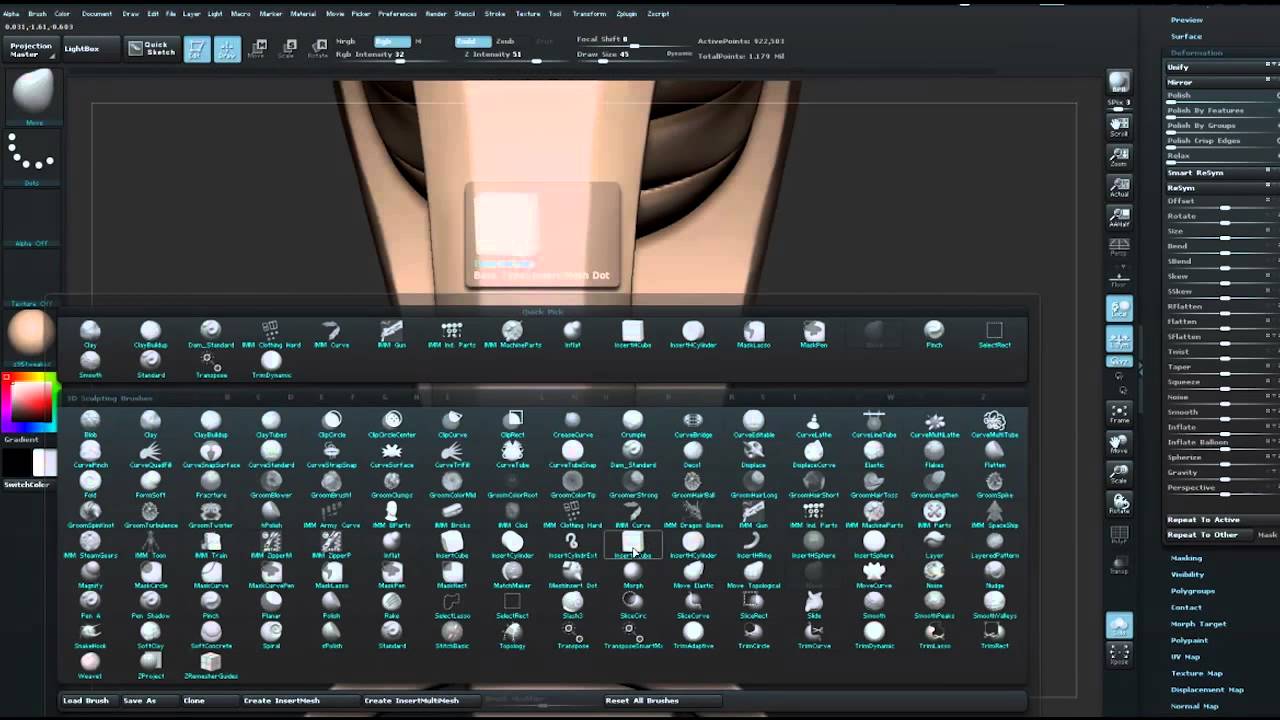Open the Alpha menu
Image resolution: width=1280 pixels, height=720 pixels.
point(10,14)
